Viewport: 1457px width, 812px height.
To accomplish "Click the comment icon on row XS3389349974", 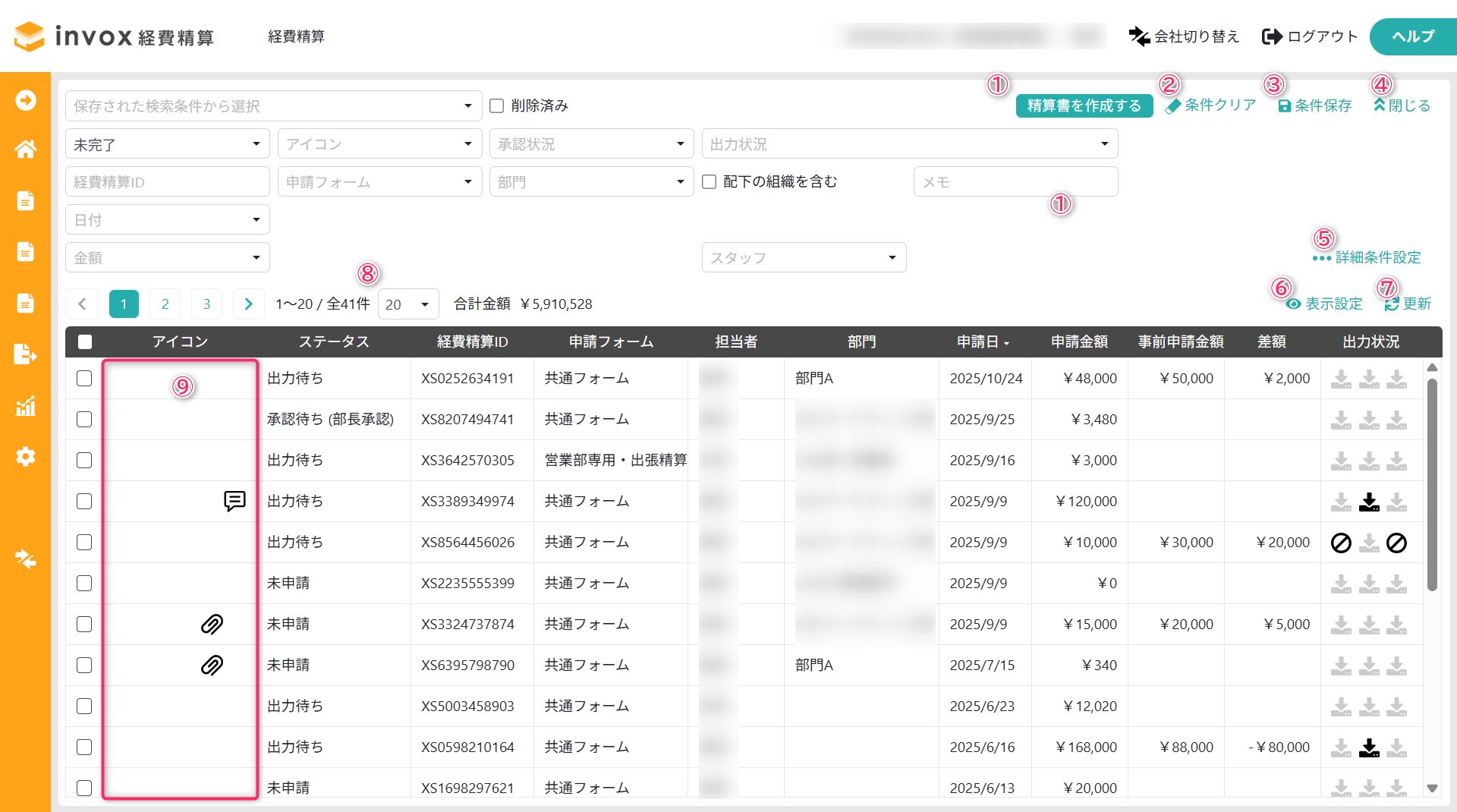I will 234,501.
